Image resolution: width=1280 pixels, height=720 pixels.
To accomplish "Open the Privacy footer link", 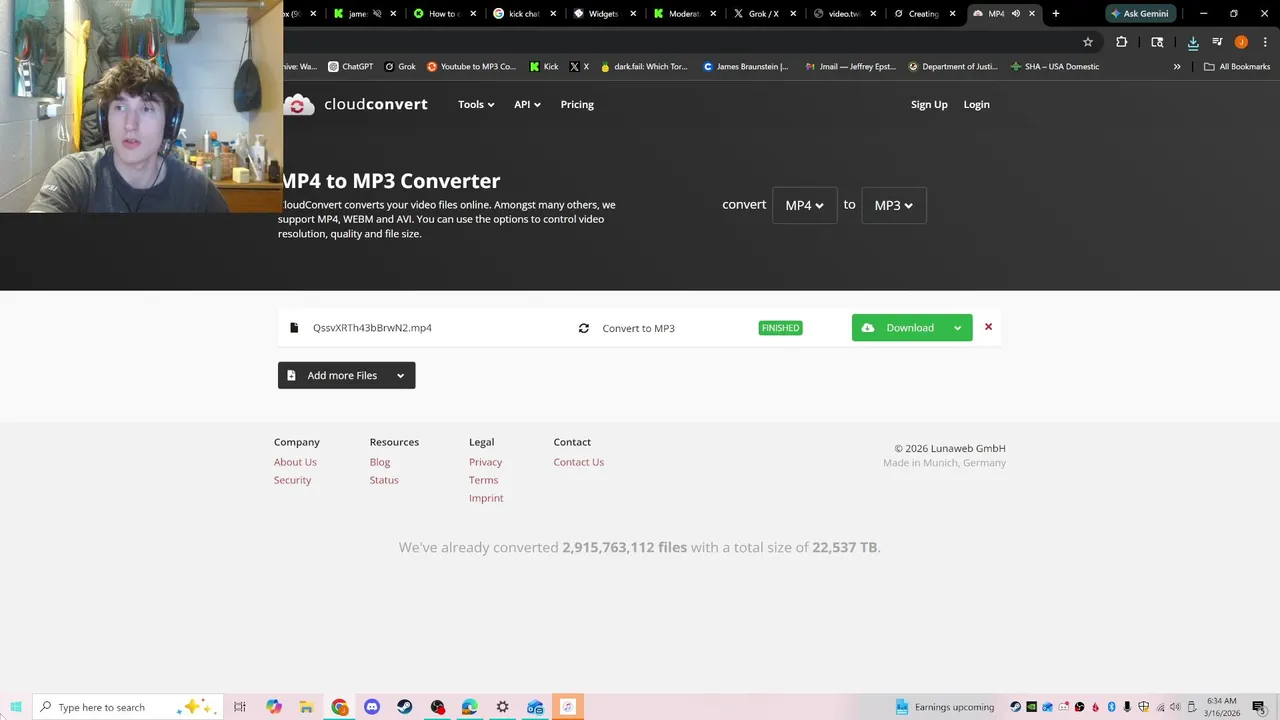I will (x=485, y=462).
